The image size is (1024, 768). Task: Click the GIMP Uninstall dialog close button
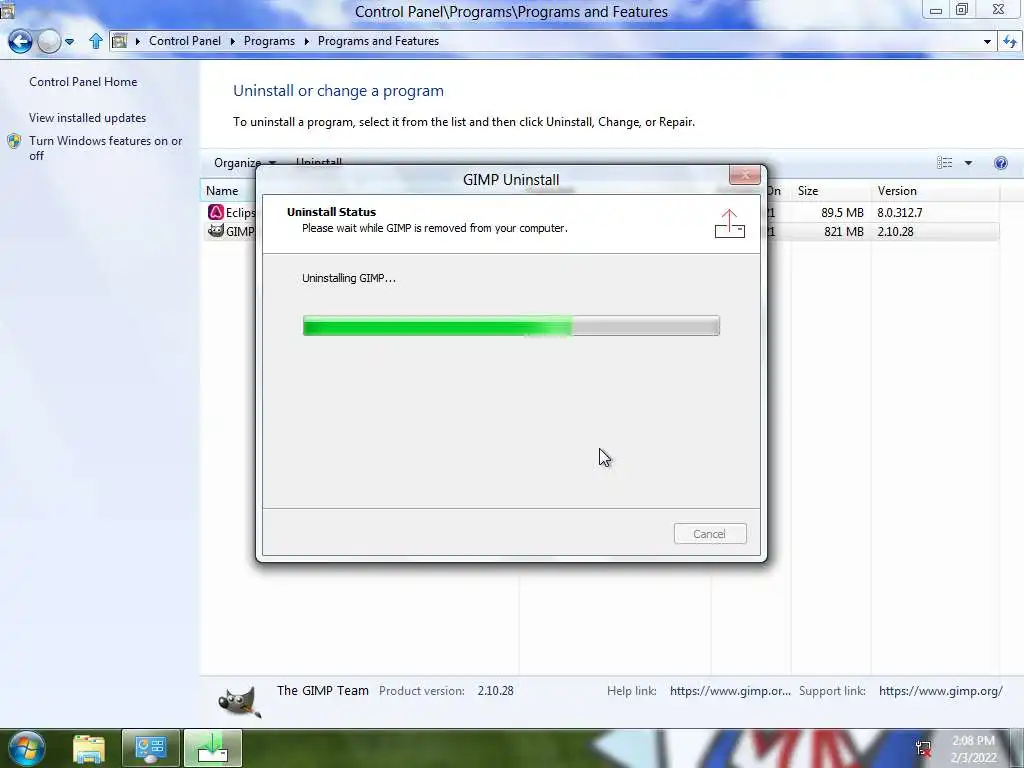point(744,174)
